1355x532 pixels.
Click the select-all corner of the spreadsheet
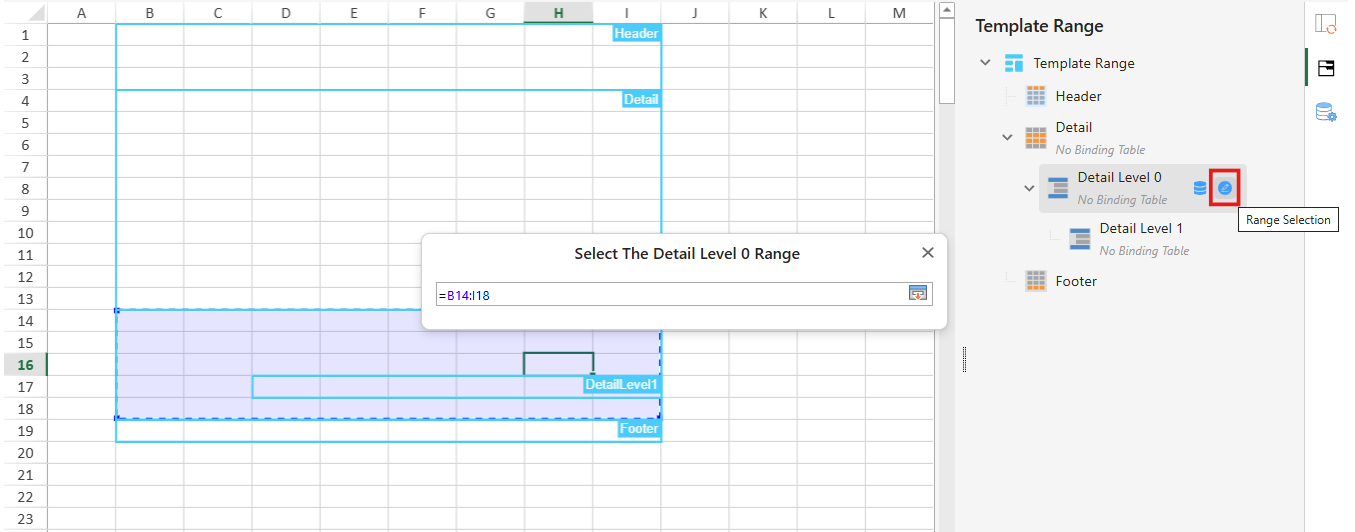pos(24,12)
